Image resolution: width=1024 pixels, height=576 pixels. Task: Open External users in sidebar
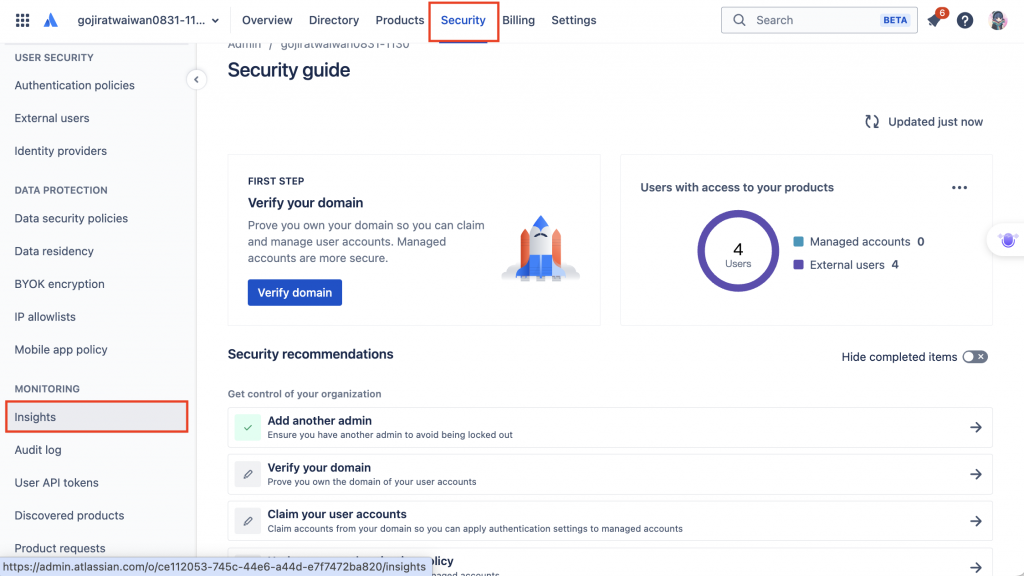[52, 118]
